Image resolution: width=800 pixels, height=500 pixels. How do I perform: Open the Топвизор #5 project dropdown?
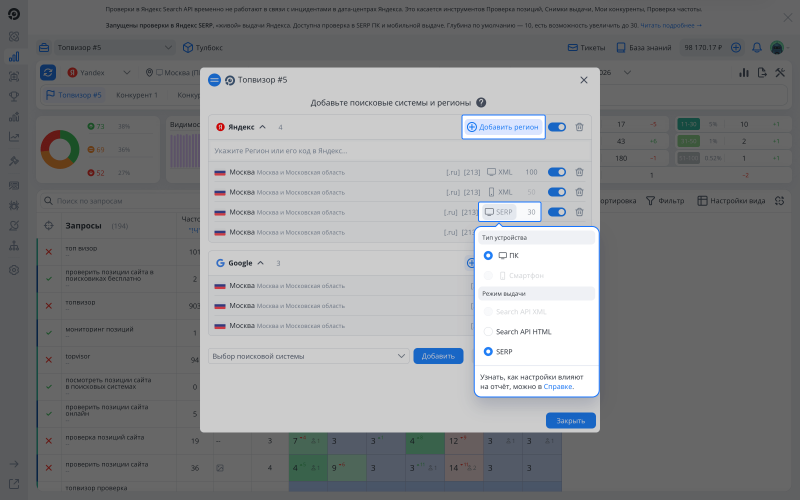point(114,47)
